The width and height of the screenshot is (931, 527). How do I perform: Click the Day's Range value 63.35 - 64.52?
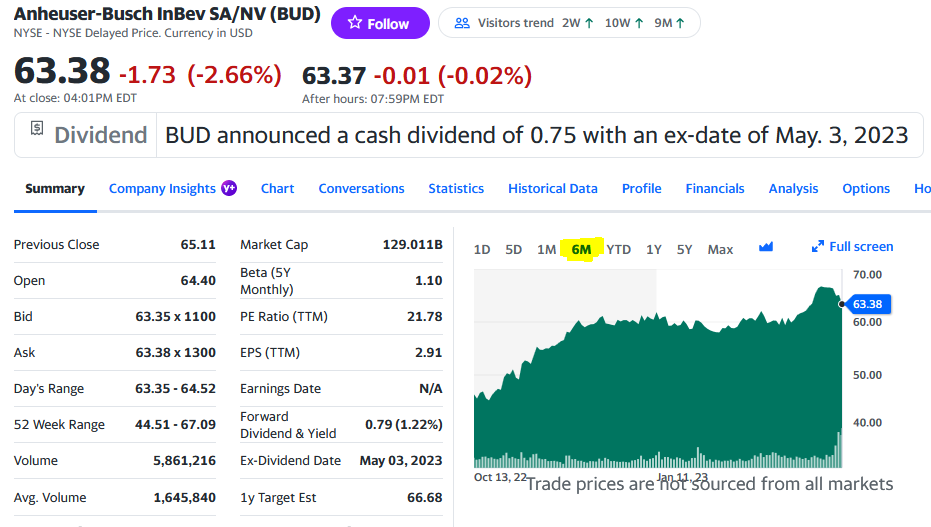(x=175, y=389)
